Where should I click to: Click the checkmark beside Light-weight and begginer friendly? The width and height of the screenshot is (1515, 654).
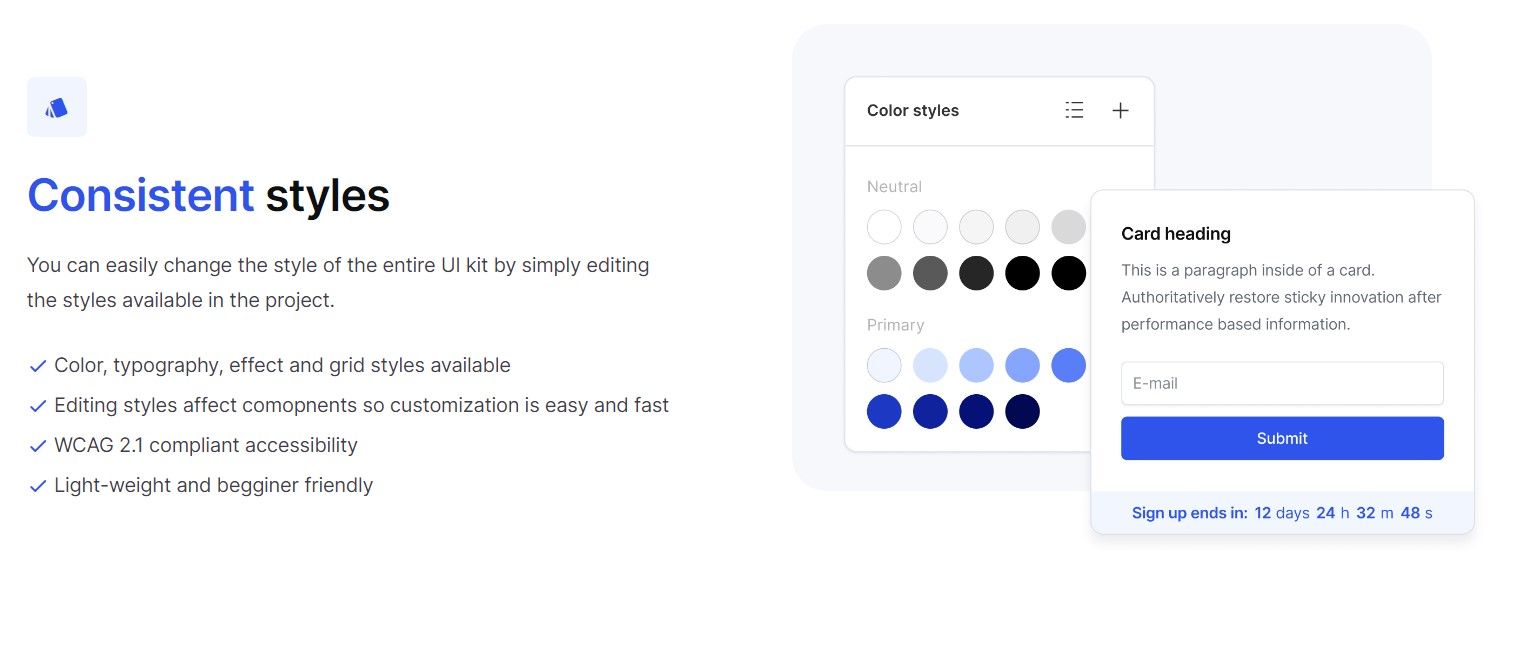tap(38, 486)
